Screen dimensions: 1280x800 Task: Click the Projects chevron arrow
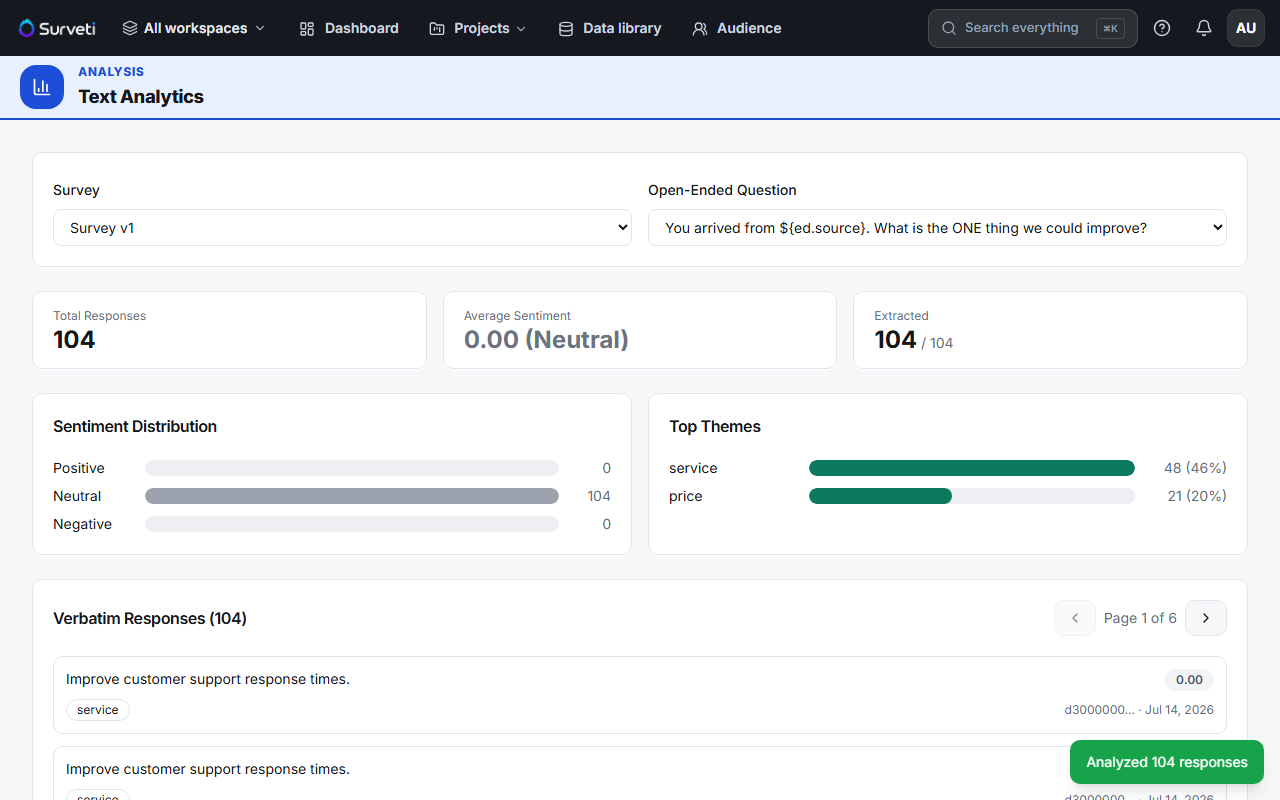pos(521,28)
